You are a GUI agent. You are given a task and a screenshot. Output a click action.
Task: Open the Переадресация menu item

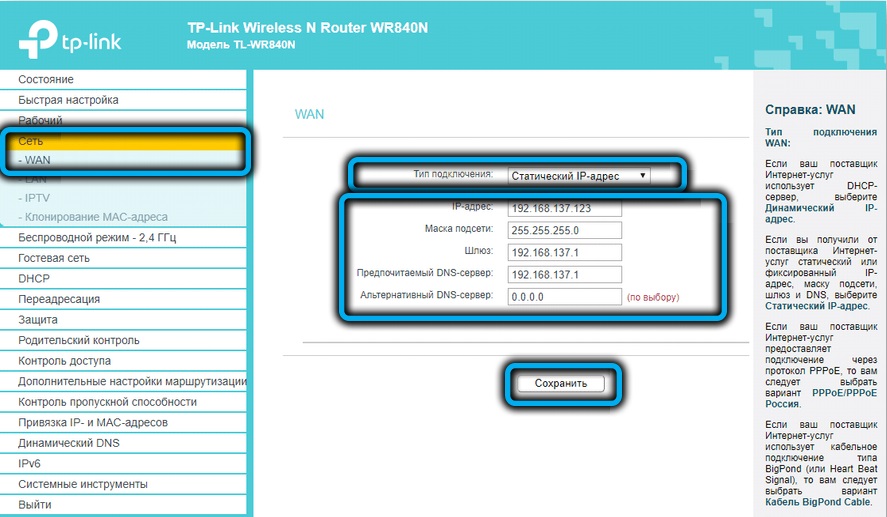(123, 299)
